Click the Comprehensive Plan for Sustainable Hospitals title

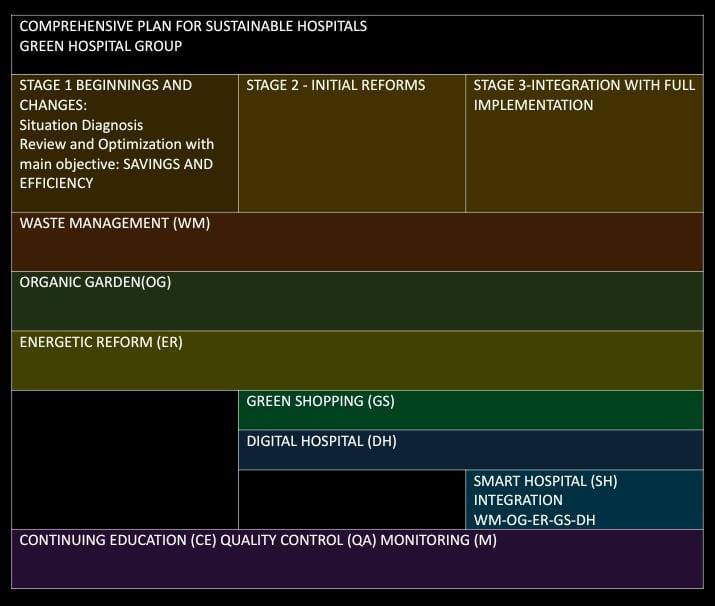(x=193, y=26)
